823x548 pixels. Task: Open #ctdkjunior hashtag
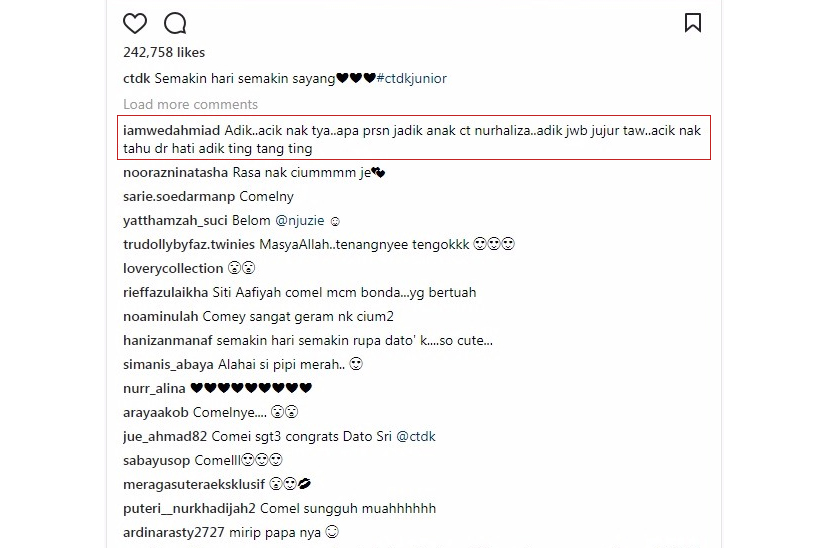[x=412, y=79]
